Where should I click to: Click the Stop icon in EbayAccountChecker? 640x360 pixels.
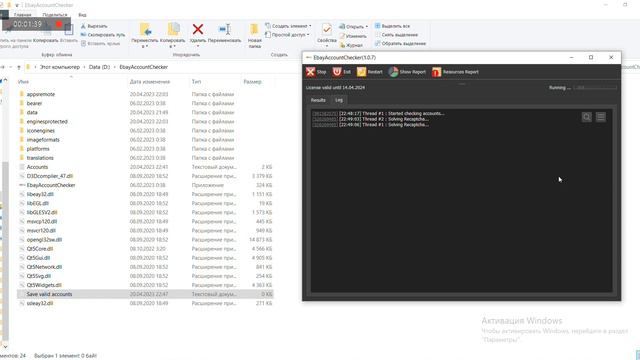coord(311,72)
